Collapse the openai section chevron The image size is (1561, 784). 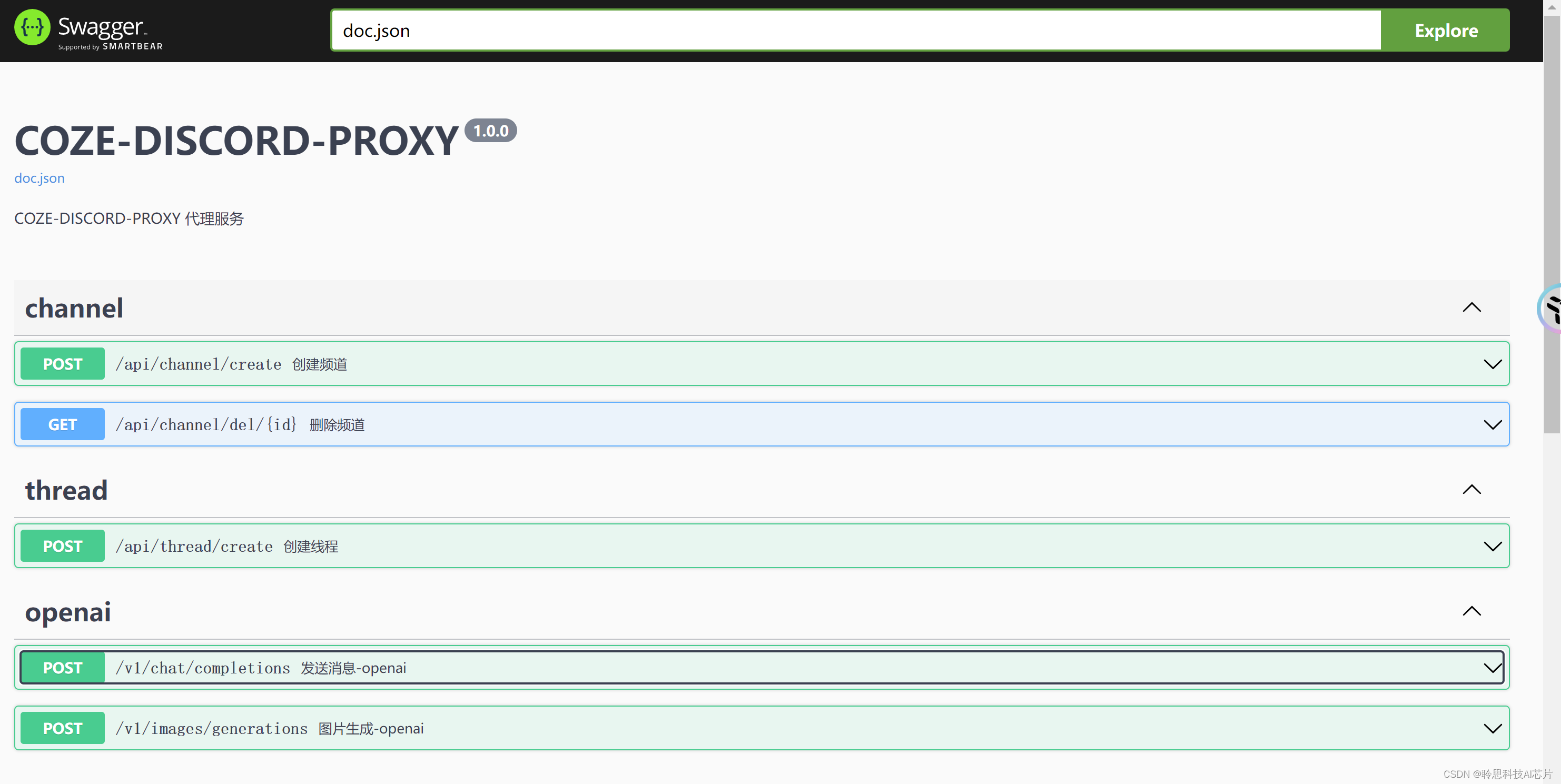pos(1471,611)
